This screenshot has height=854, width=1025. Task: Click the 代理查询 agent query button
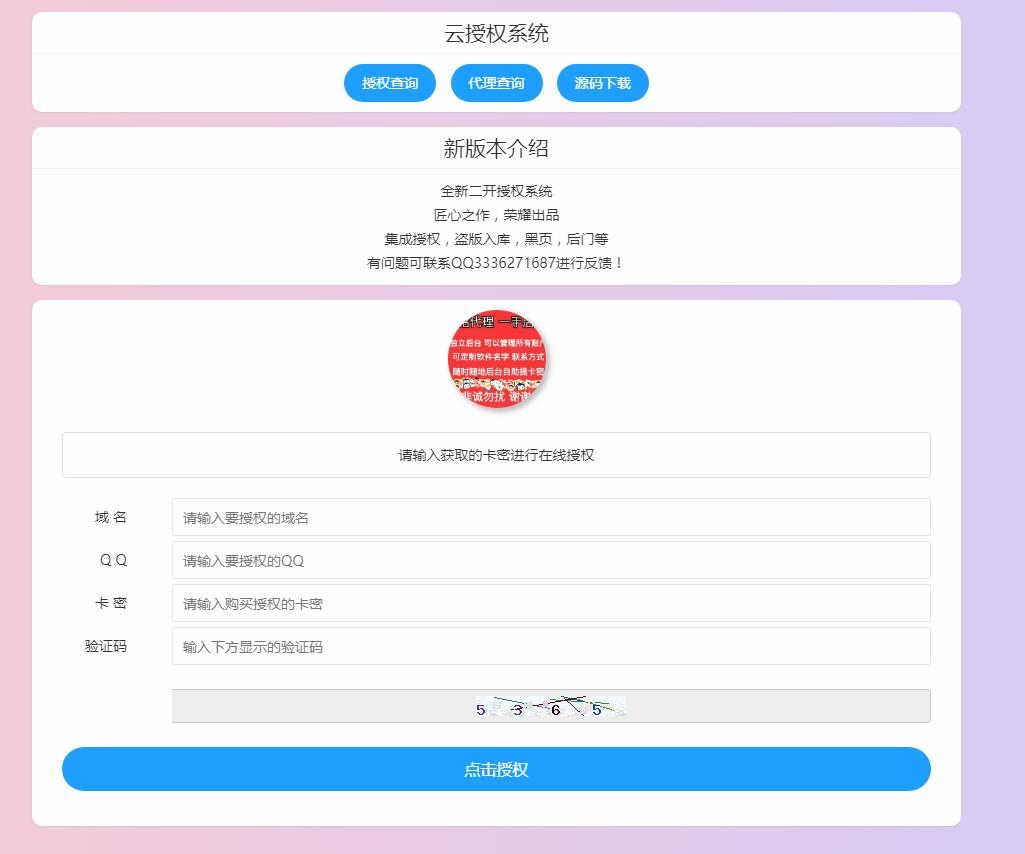click(496, 83)
